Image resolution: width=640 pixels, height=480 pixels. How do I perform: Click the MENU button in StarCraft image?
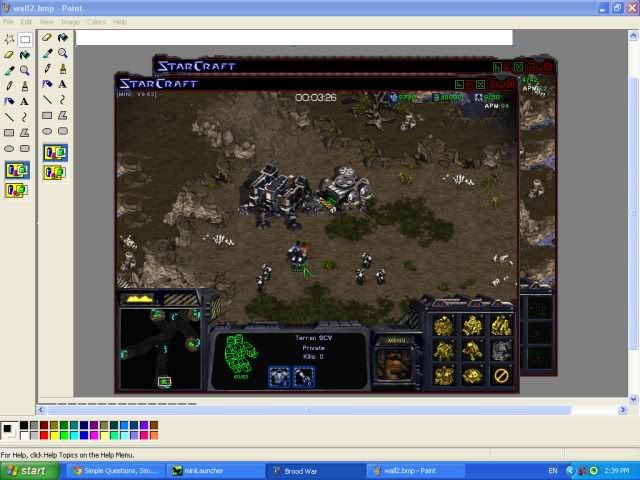pos(396,340)
